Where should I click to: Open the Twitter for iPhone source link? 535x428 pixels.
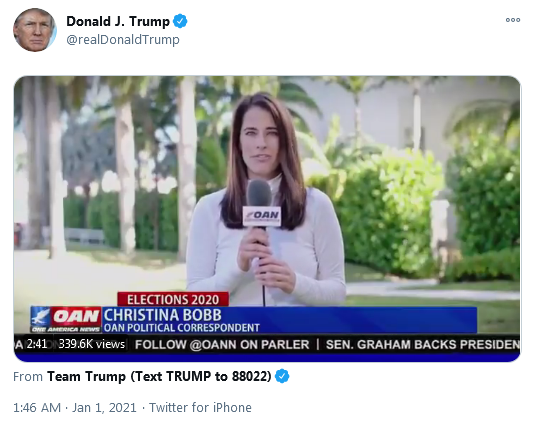tap(200, 408)
